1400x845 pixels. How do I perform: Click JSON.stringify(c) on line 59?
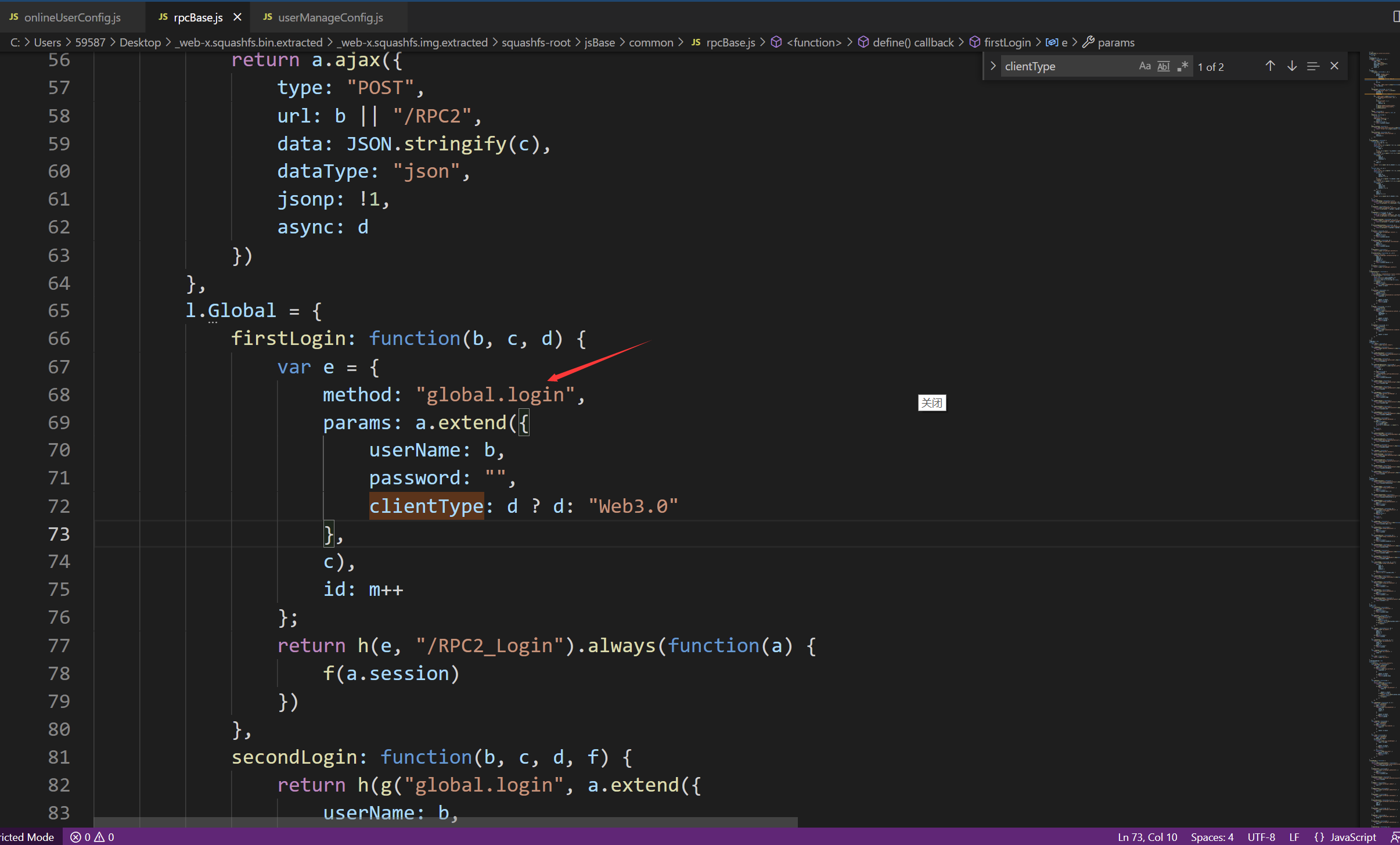pos(443,143)
